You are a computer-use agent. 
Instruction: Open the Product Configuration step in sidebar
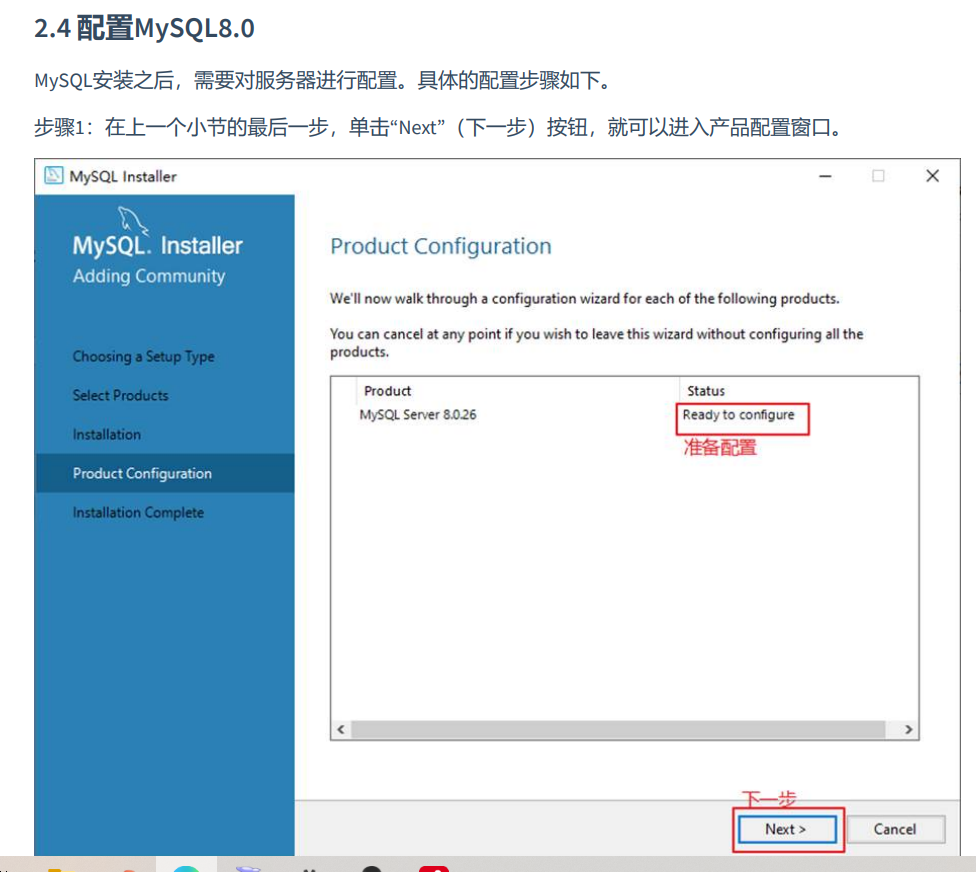point(165,474)
